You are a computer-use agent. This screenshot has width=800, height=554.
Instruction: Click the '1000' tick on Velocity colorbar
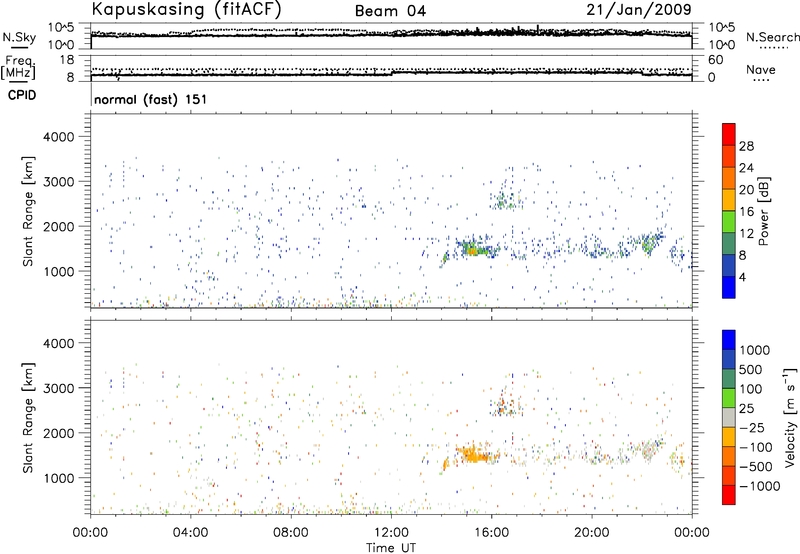pyautogui.click(x=754, y=350)
